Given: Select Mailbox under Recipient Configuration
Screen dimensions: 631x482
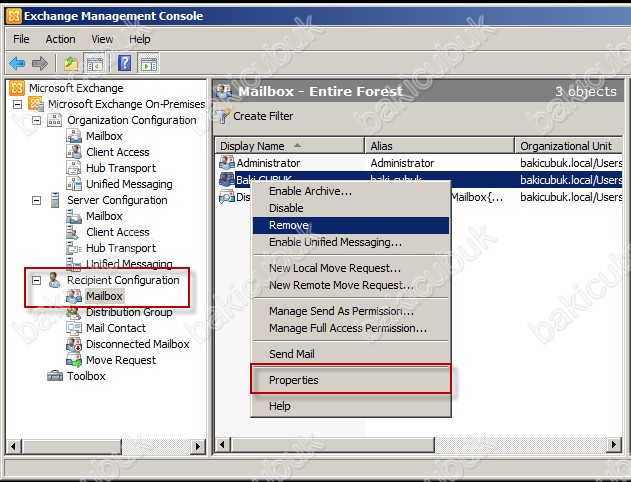Looking at the screenshot, I should tap(104, 296).
